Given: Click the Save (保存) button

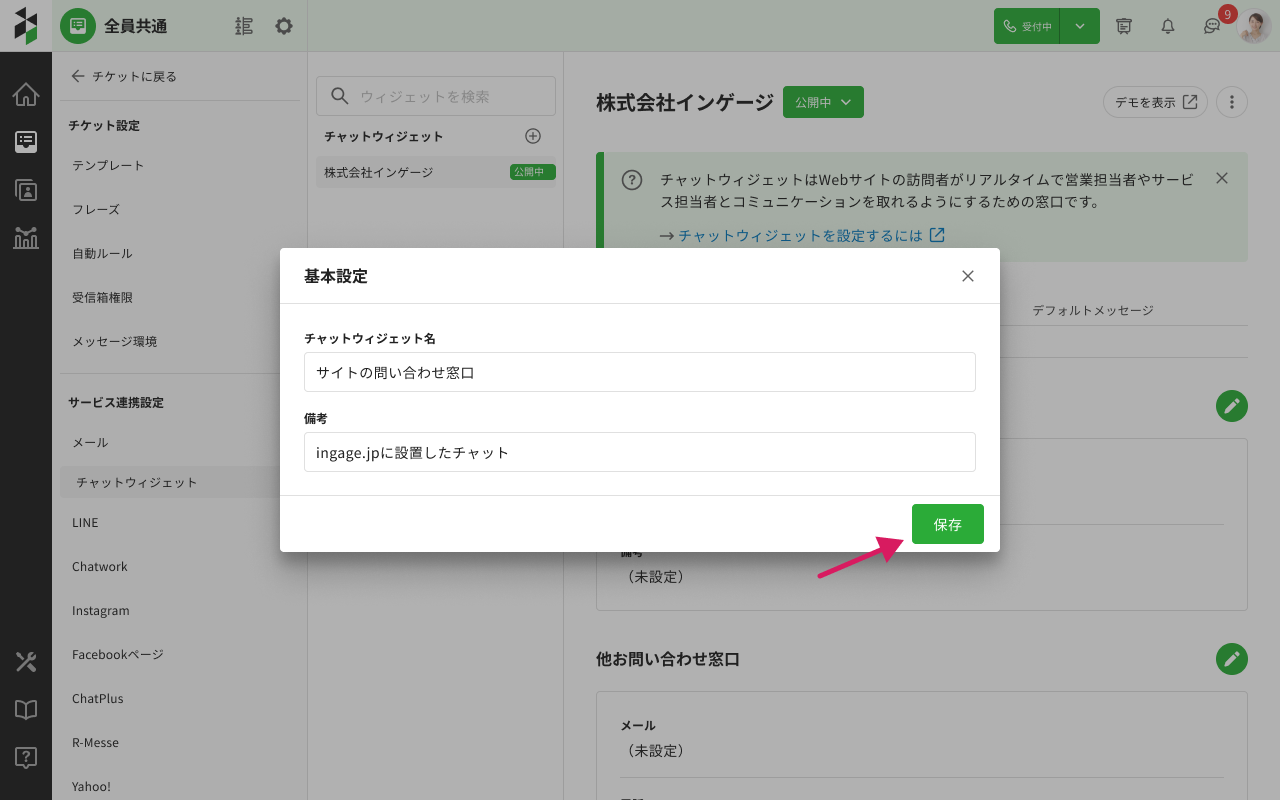Looking at the screenshot, I should click(947, 524).
